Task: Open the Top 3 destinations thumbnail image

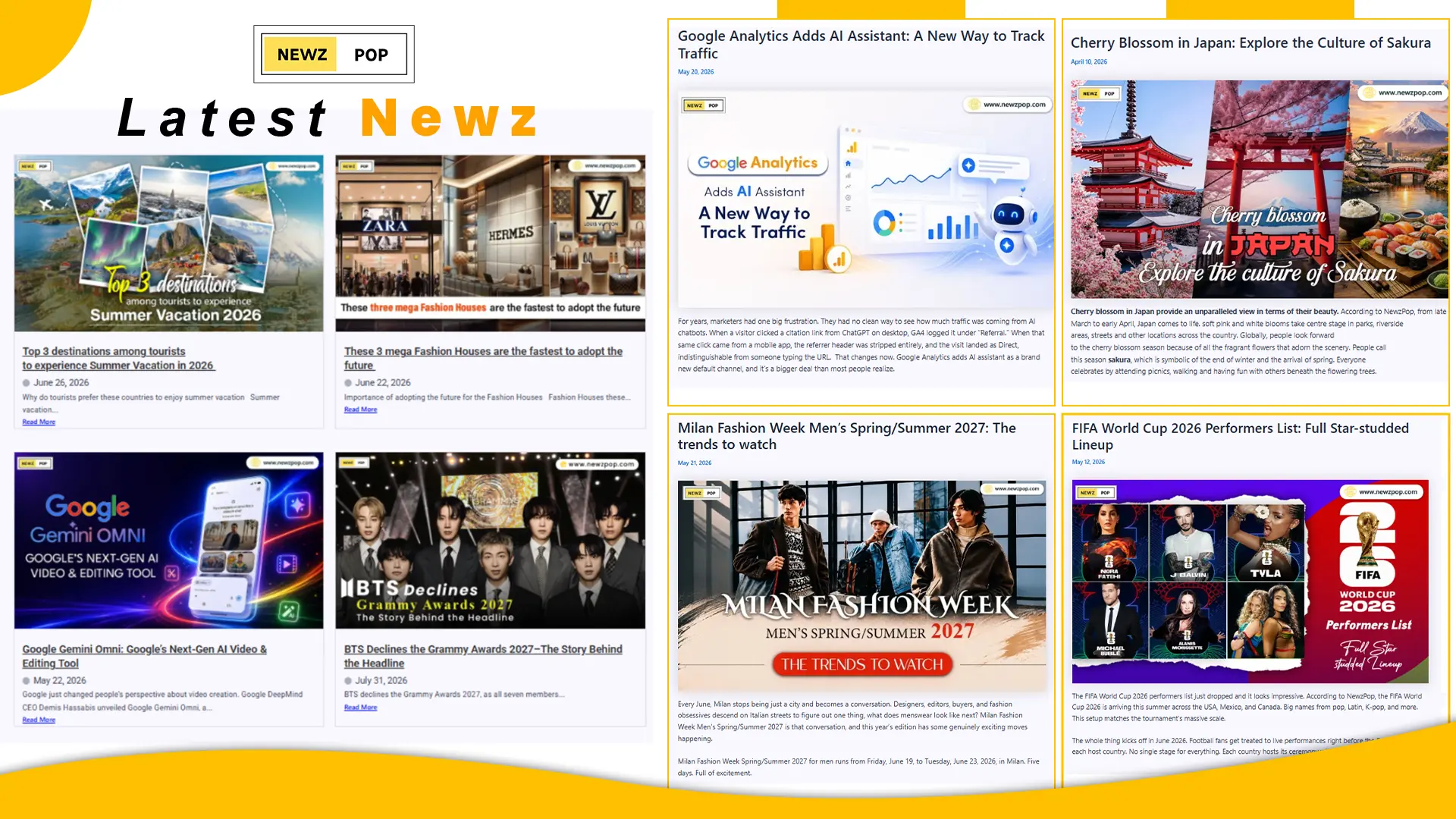Action: point(168,243)
